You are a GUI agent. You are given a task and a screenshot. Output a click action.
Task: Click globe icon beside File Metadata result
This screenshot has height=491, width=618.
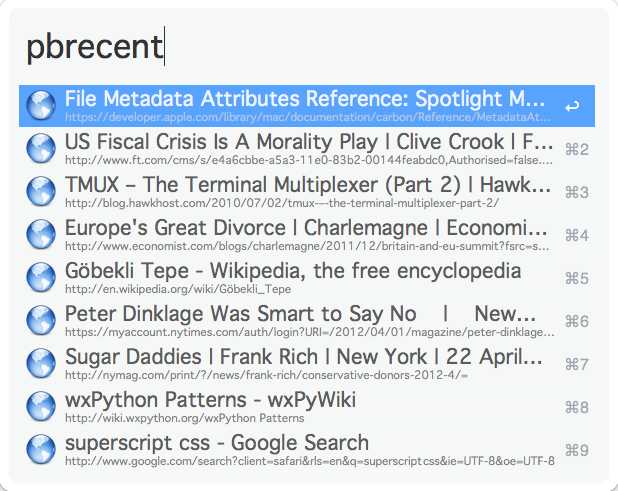[41, 106]
